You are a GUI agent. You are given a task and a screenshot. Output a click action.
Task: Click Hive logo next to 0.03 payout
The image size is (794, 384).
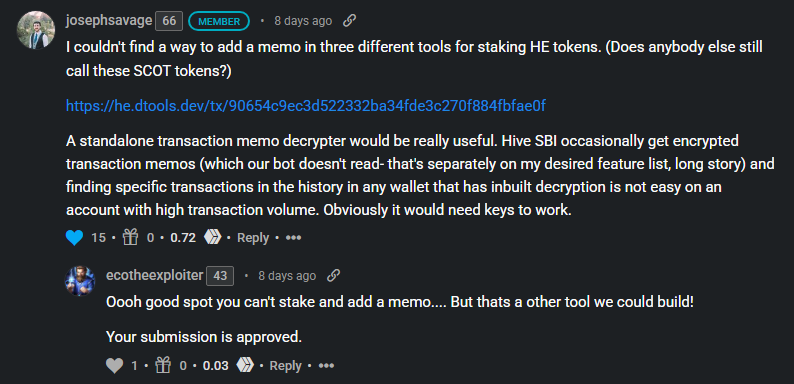click(245, 365)
